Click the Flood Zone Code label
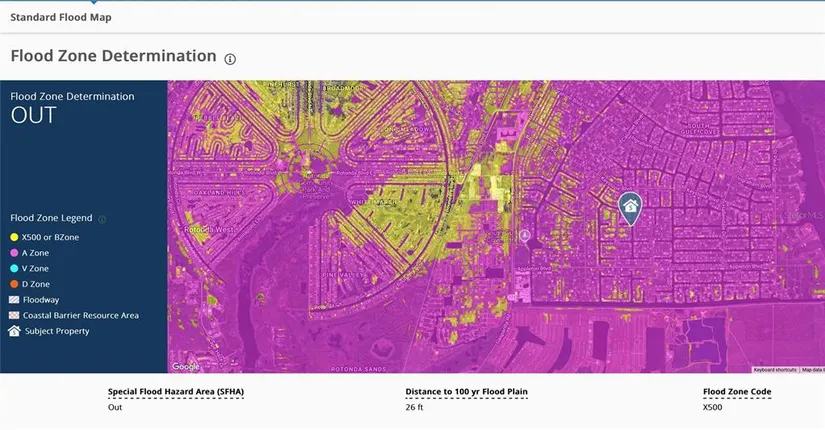The height and width of the screenshot is (430, 825). coord(736,392)
